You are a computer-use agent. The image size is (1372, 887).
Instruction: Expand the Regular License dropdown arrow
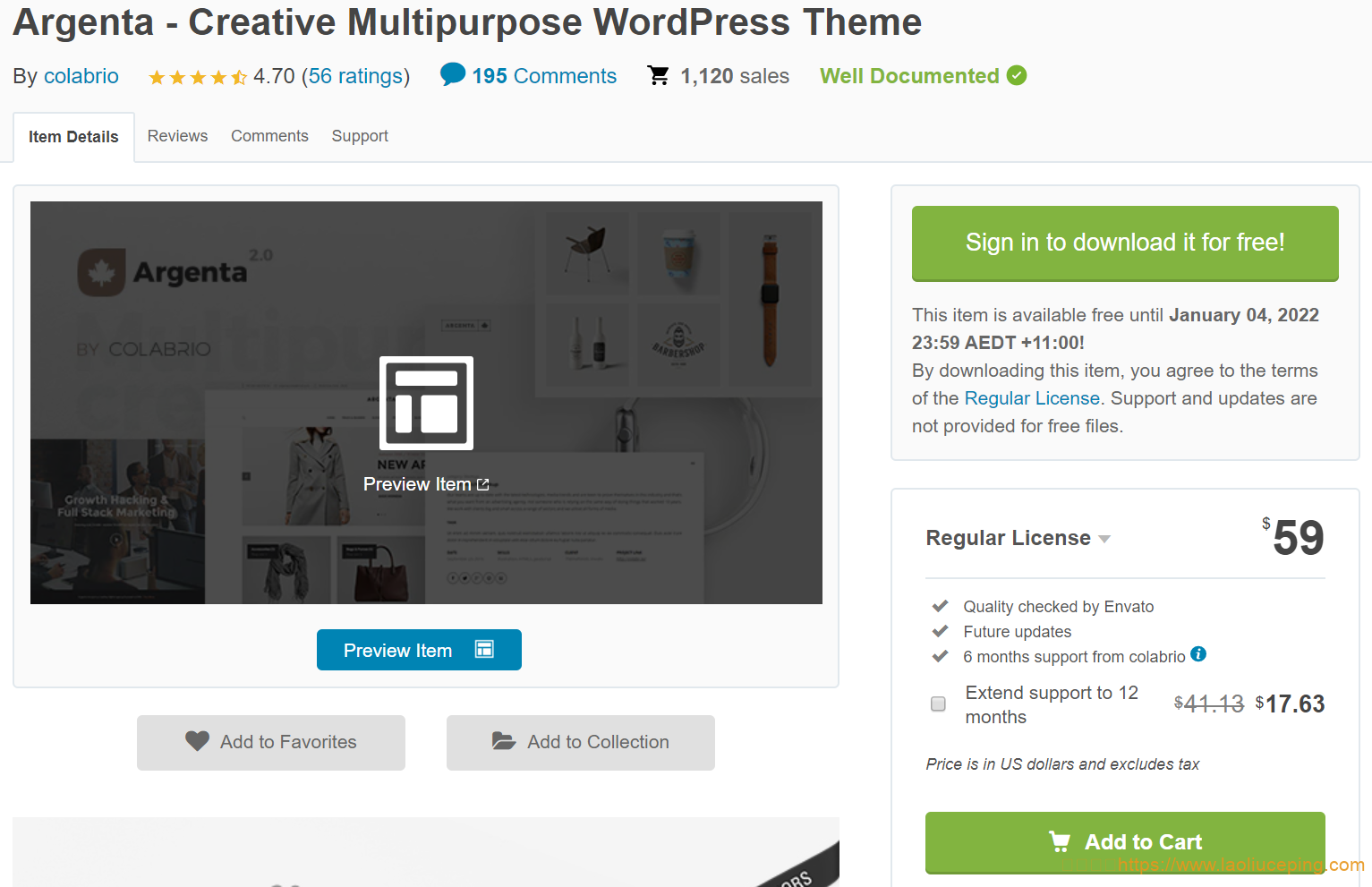click(1104, 539)
